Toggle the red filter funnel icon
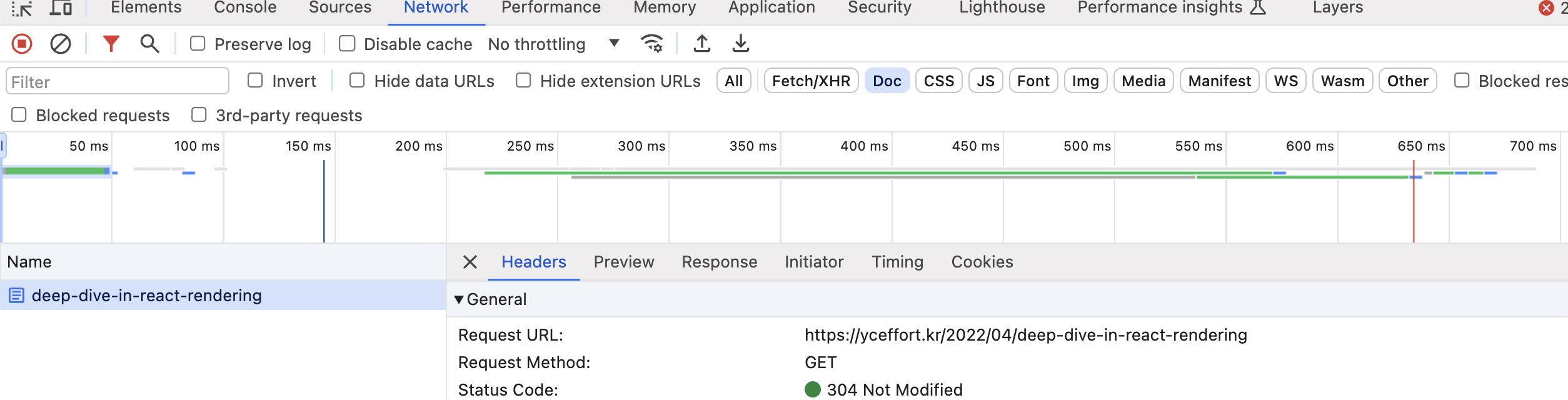The width and height of the screenshot is (1568, 400). coord(111,44)
